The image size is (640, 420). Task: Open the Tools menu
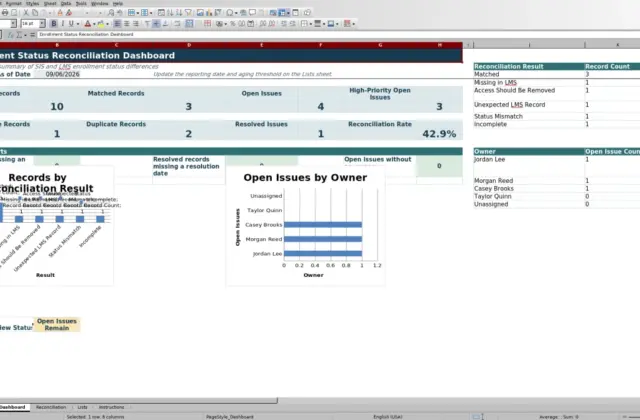[81, 3]
